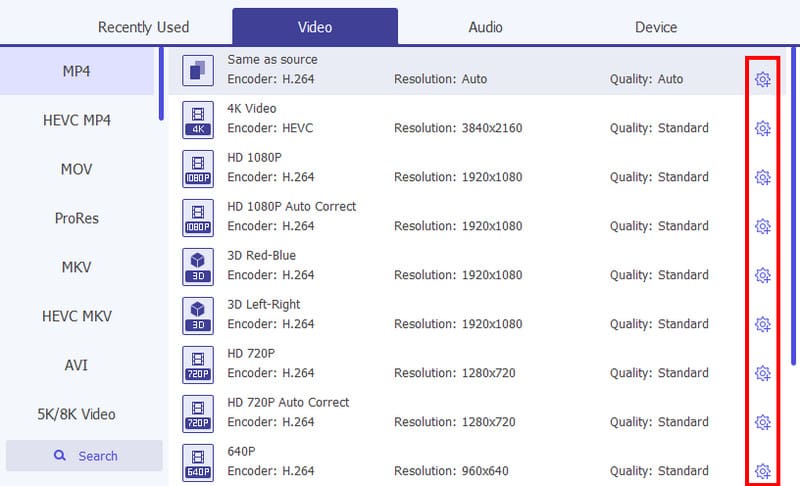Image resolution: width=800 pixels, height=486 pixels.
Task: Select the HD 1080P Auto Correct preset row
Action: pos(450,217)
